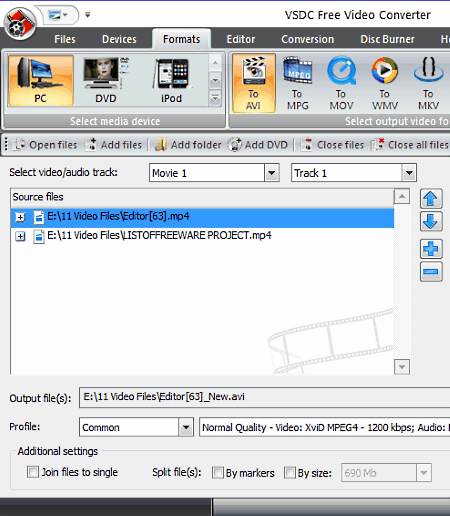Click source list scrollbar up arrow

pos(402,196)
